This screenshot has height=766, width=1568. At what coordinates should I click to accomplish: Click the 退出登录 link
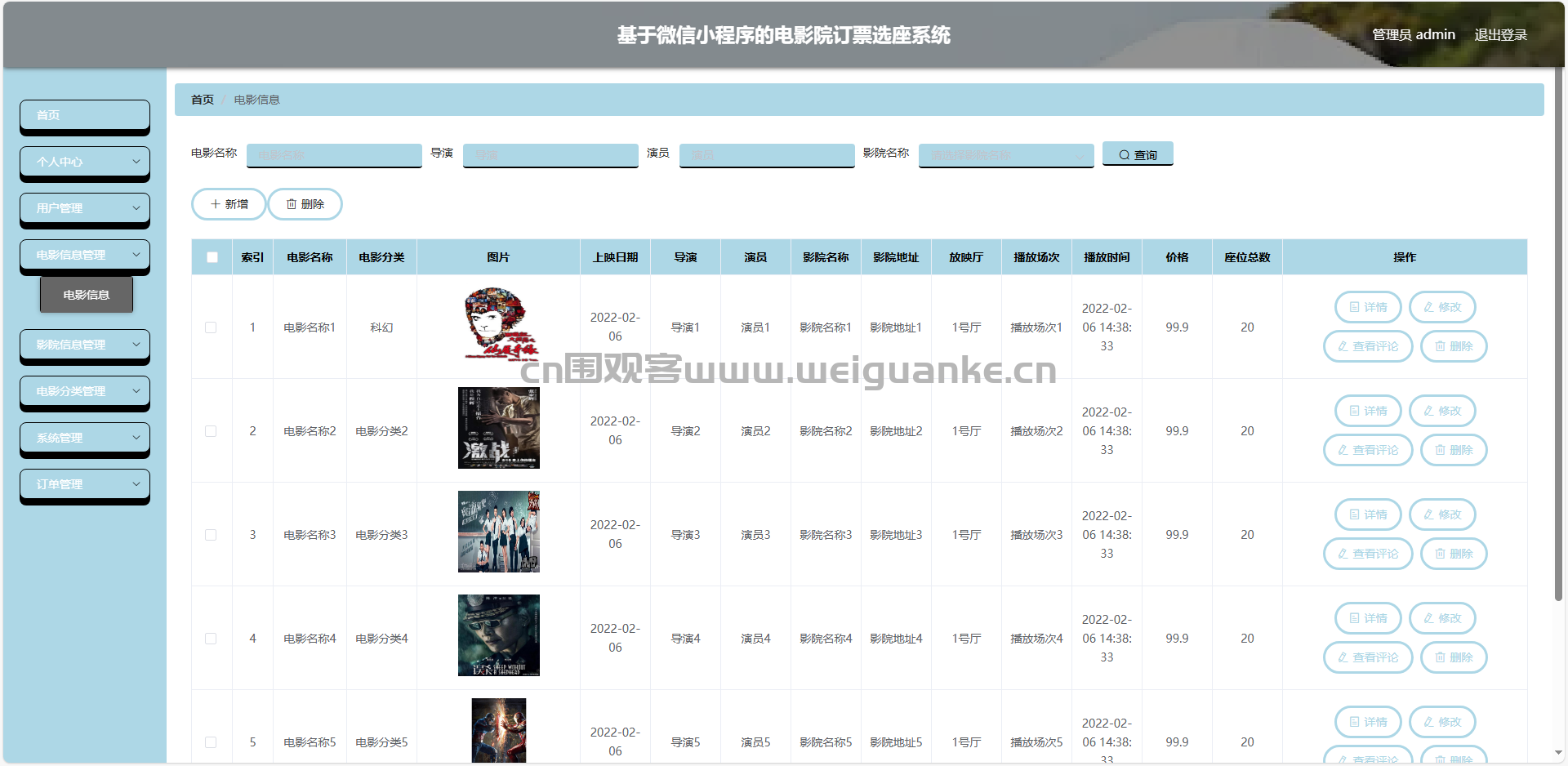click(1500, 34)
